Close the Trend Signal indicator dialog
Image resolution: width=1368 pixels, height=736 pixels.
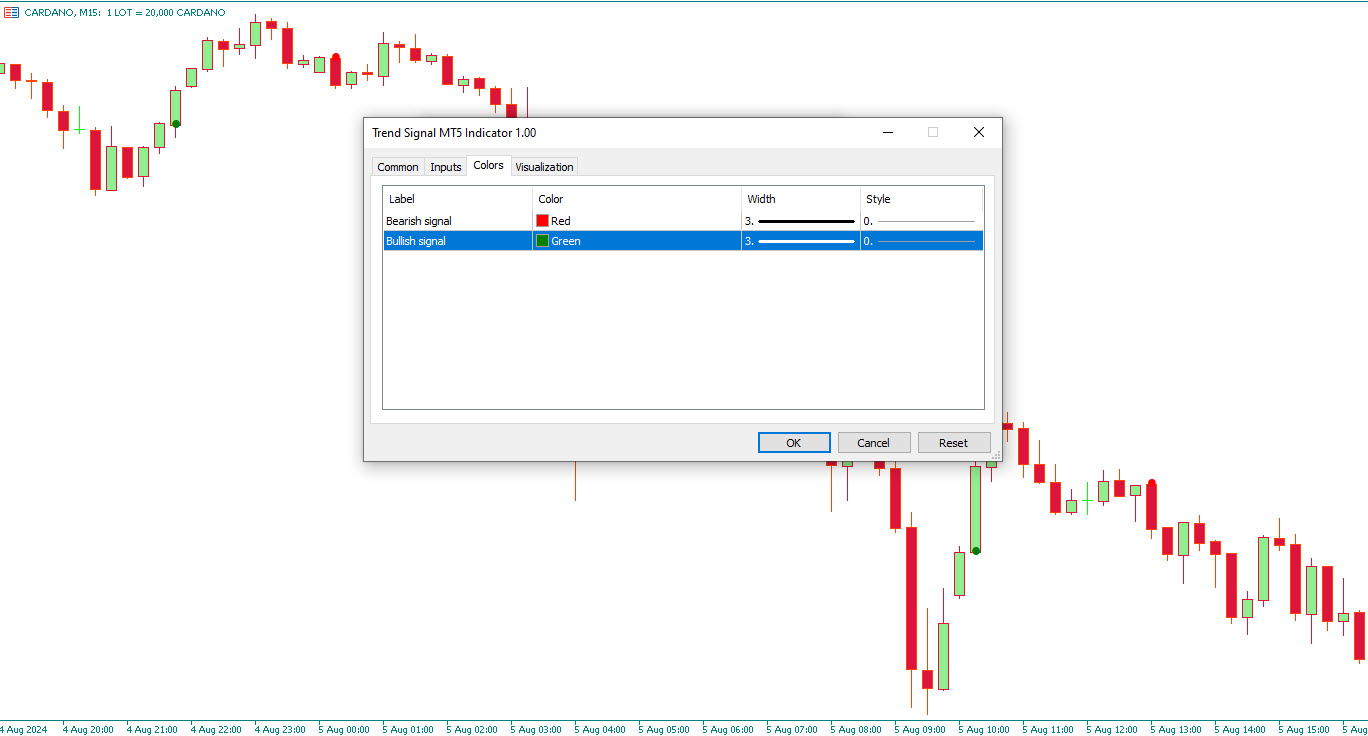coord(979,132)
